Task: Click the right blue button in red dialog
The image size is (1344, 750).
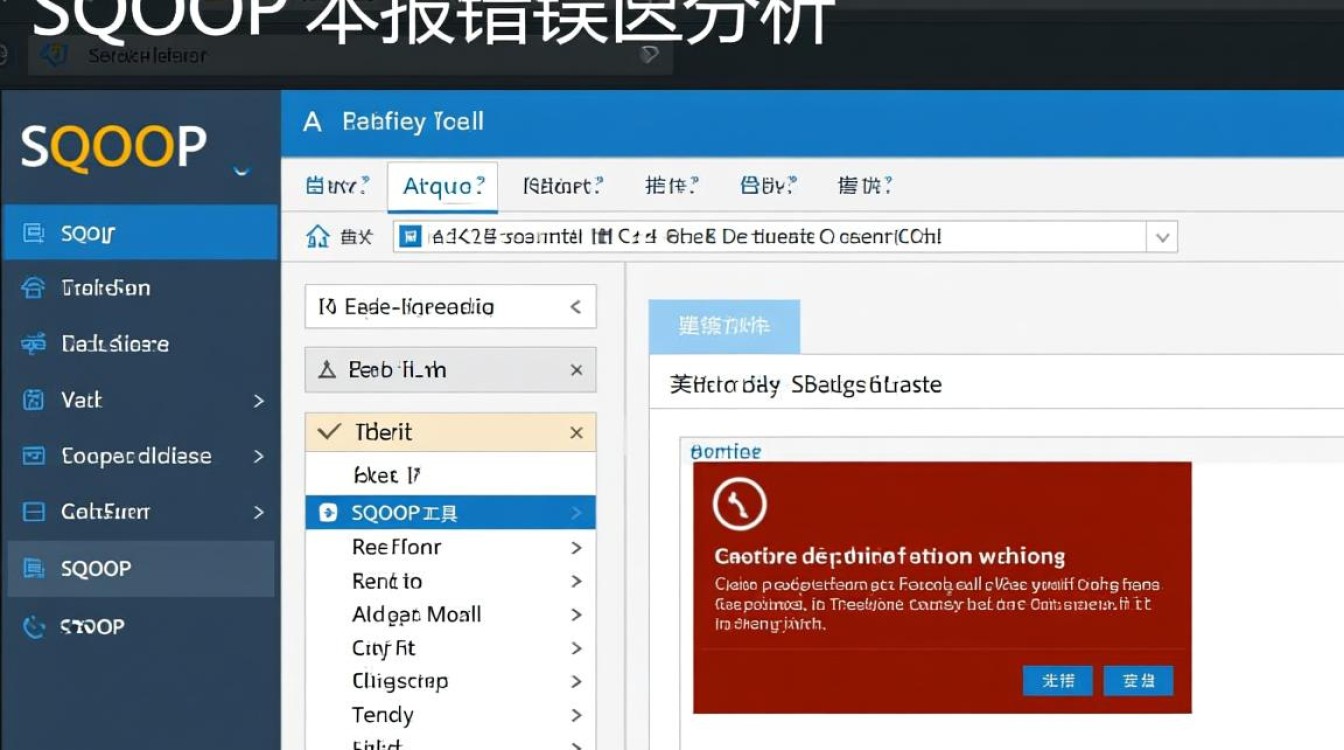Action: [1138, 681]
